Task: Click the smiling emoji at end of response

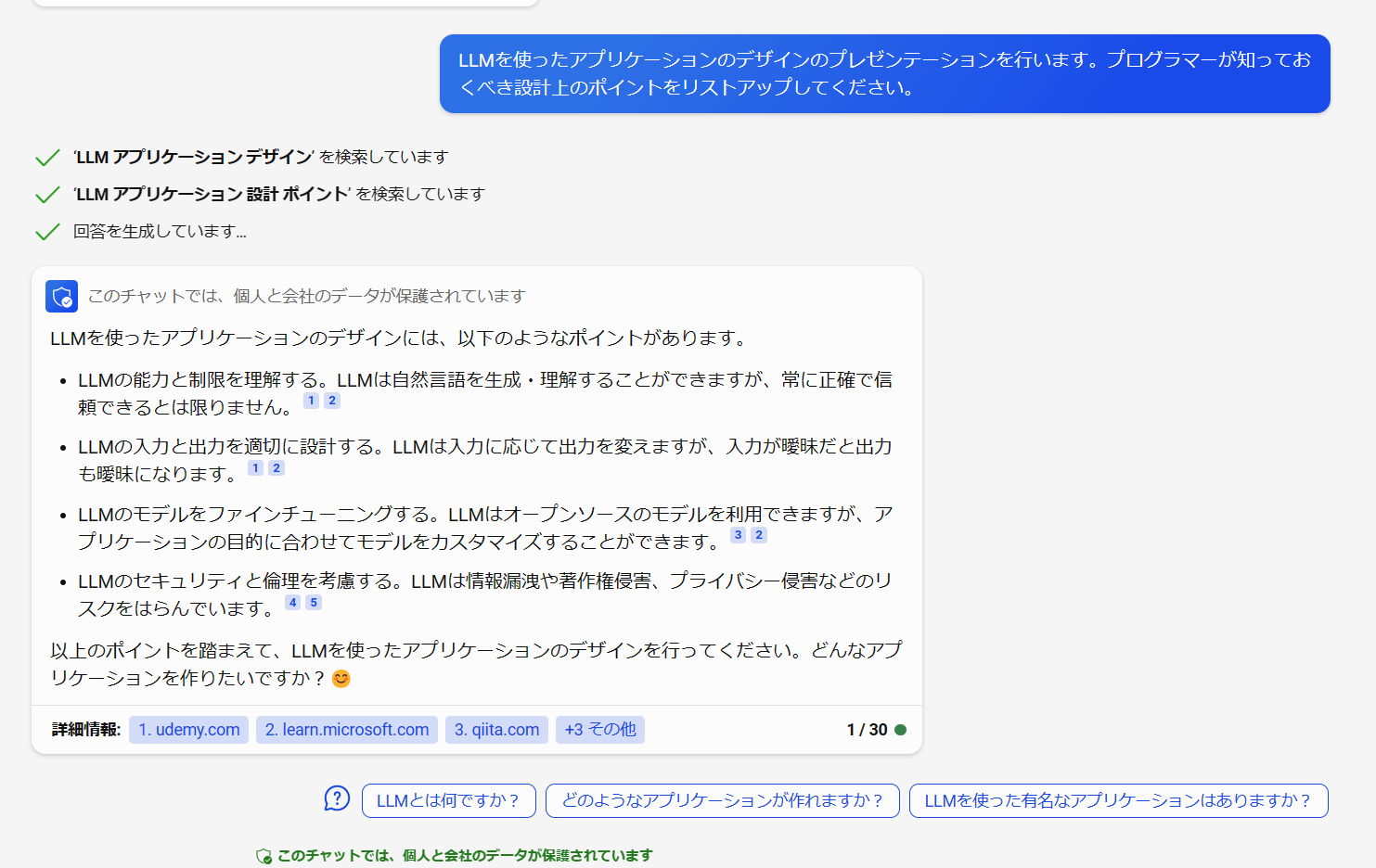Action: tap(341, 679)
